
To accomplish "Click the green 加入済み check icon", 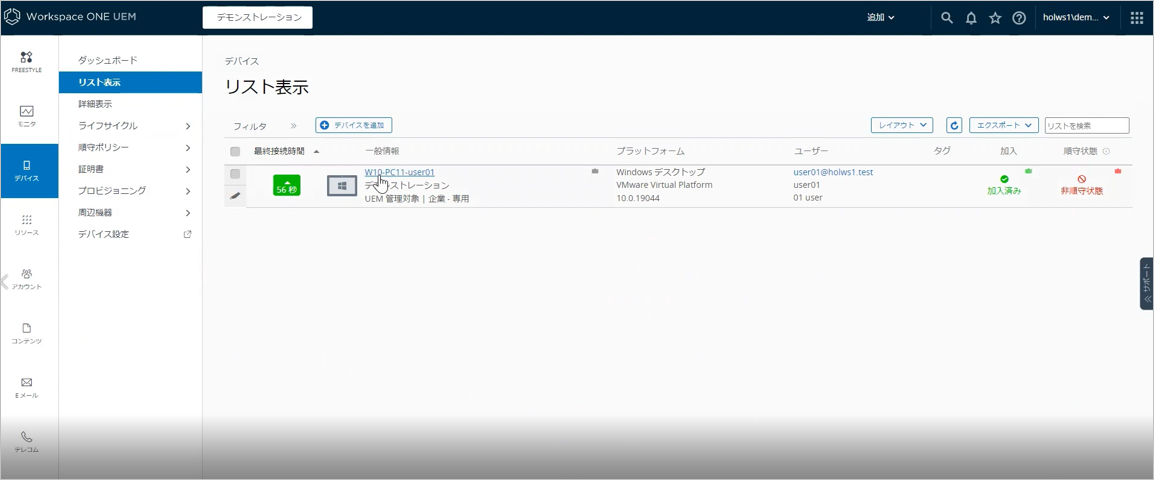I will pyautogui.click(x=1004, y=179).
